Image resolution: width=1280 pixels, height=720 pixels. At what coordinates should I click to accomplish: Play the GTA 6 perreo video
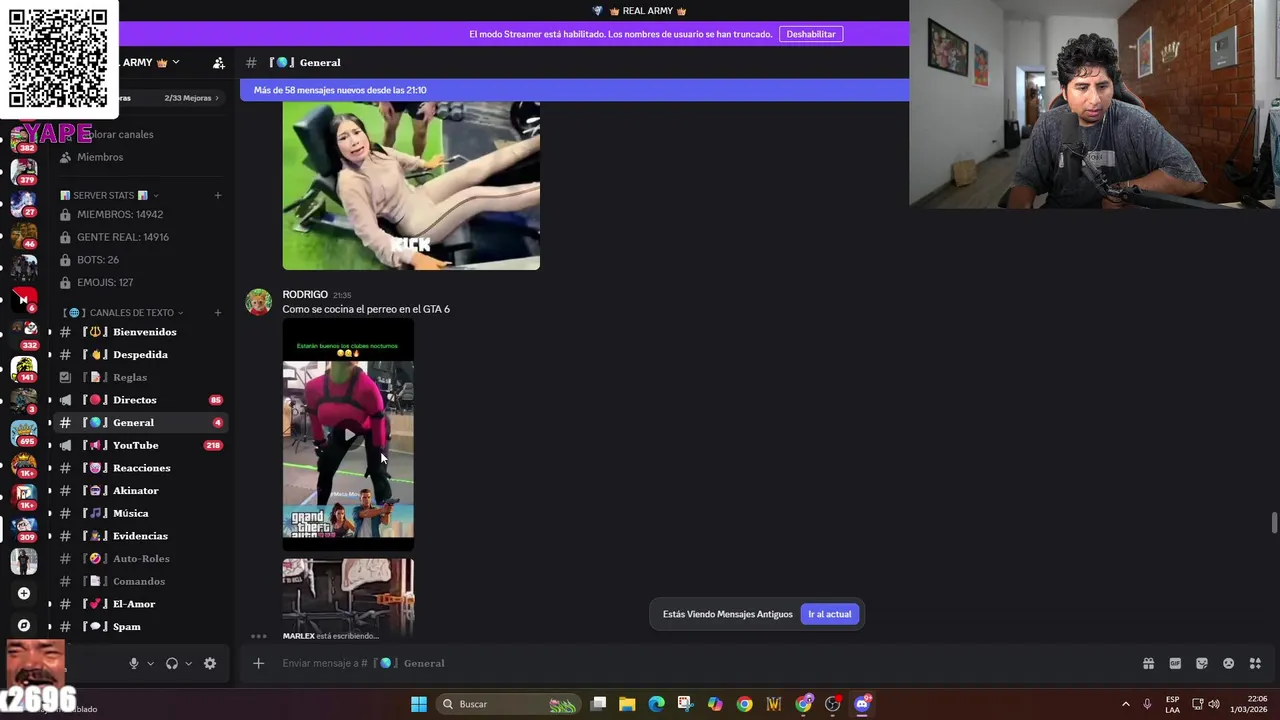click(x=348, y=435)
